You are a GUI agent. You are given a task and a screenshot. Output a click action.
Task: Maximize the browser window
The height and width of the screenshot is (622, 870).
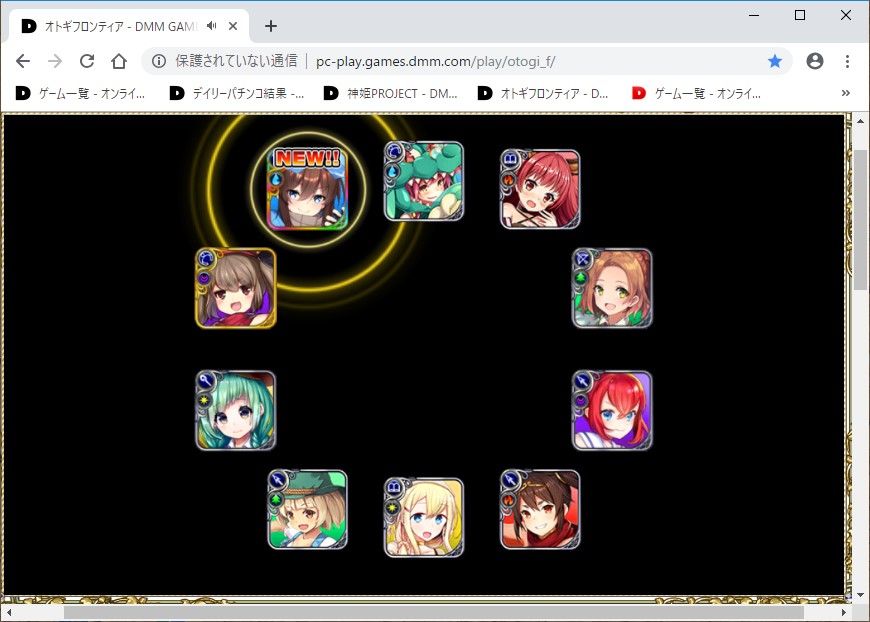pos(800,15)
